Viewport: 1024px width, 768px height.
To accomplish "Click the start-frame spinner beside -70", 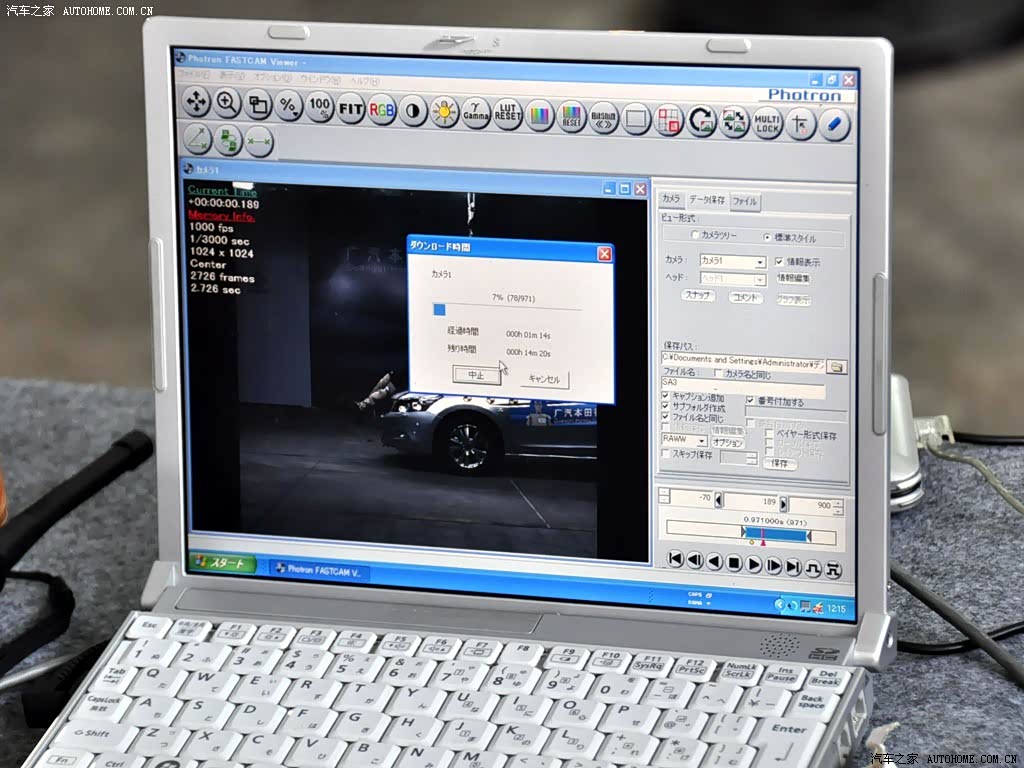I will [664, 496].
